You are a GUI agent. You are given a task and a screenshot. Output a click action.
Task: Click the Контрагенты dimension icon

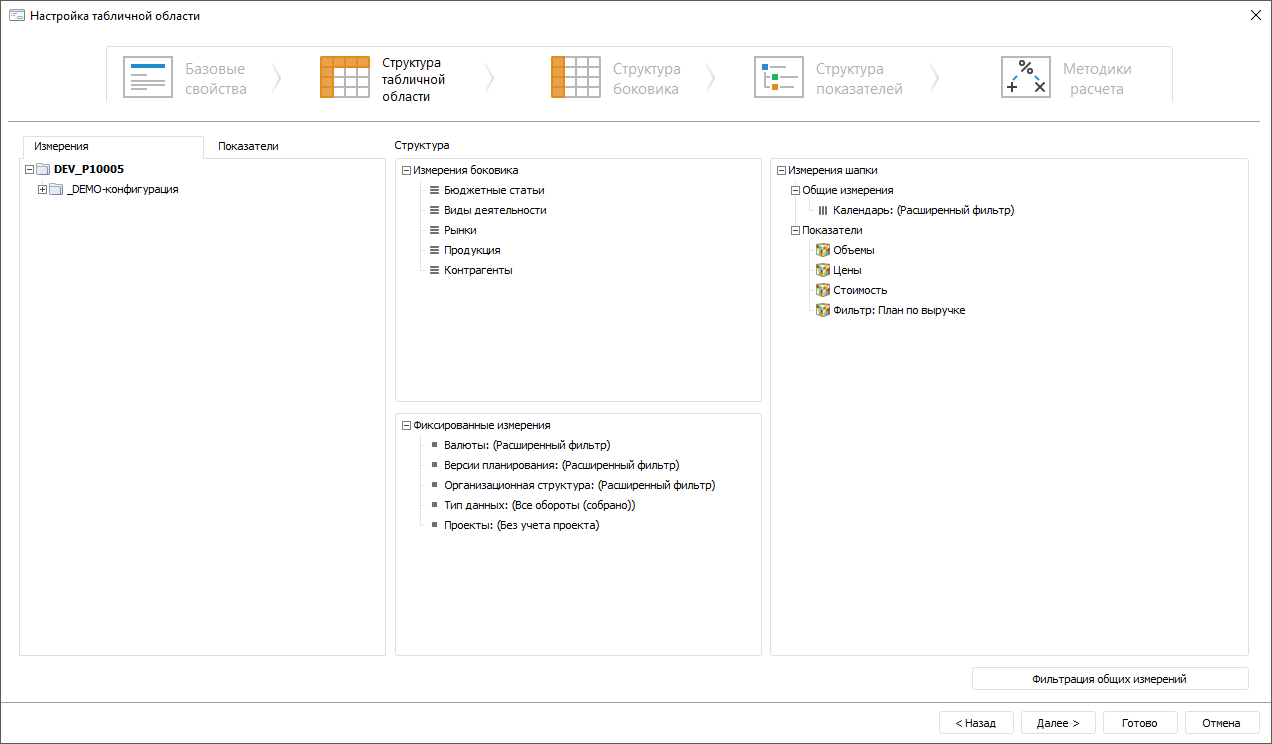tap(434, 270)
